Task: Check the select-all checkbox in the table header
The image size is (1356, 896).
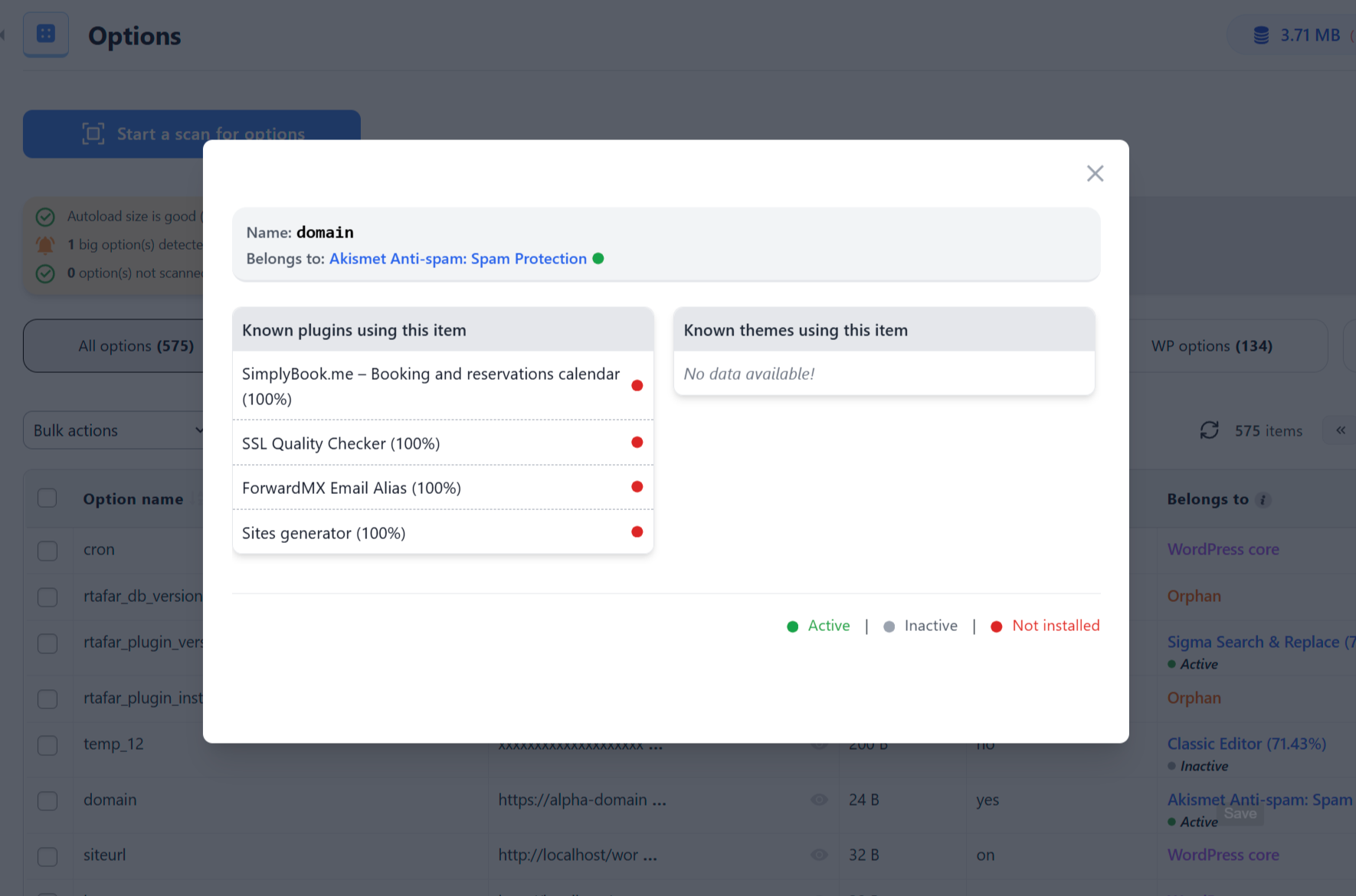Action: tap(47, 498)
